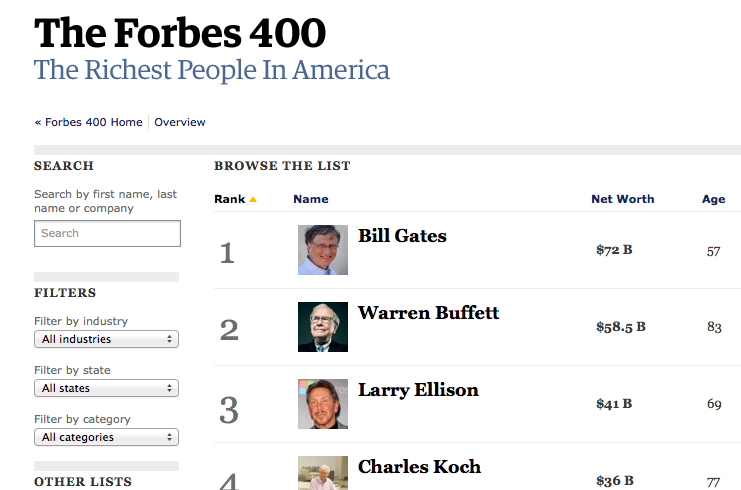Go to Forbes 400 Home link

coord(88,122)
